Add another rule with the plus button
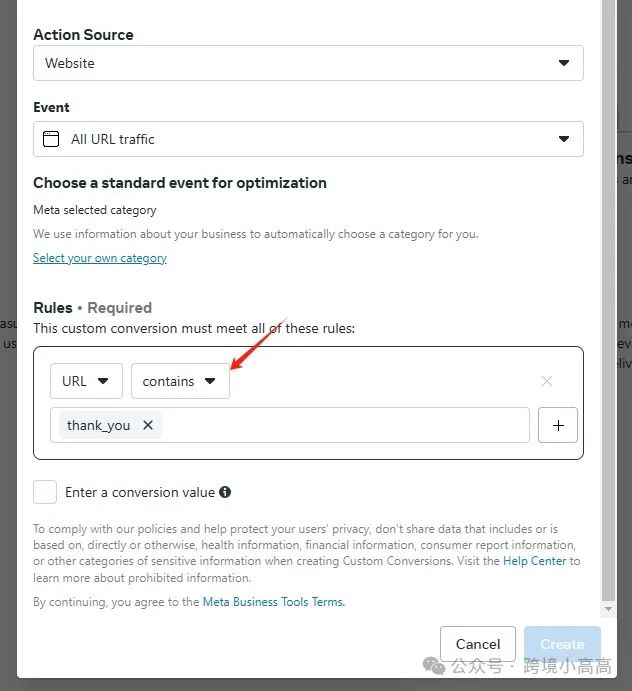Screen dimensions: 632x691 pos(558,425)
